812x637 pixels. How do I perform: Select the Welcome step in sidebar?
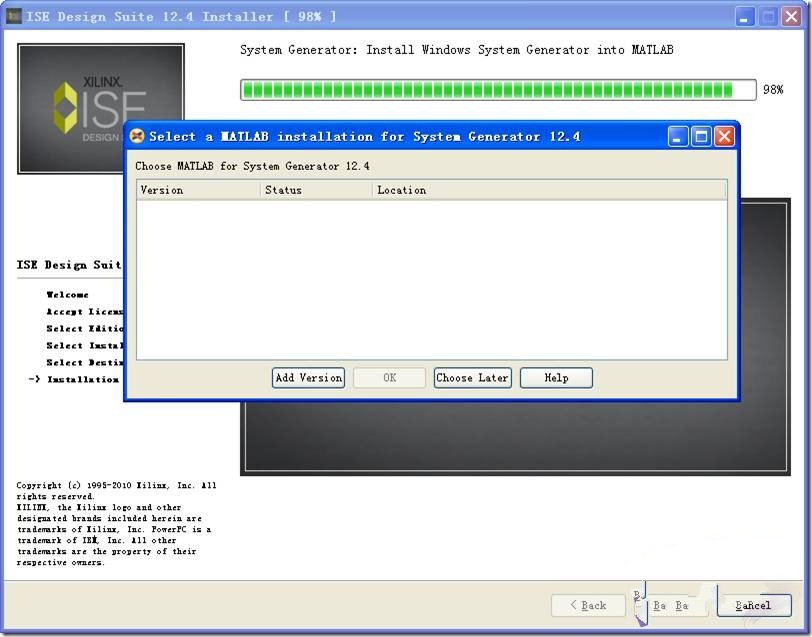[67, 295]
